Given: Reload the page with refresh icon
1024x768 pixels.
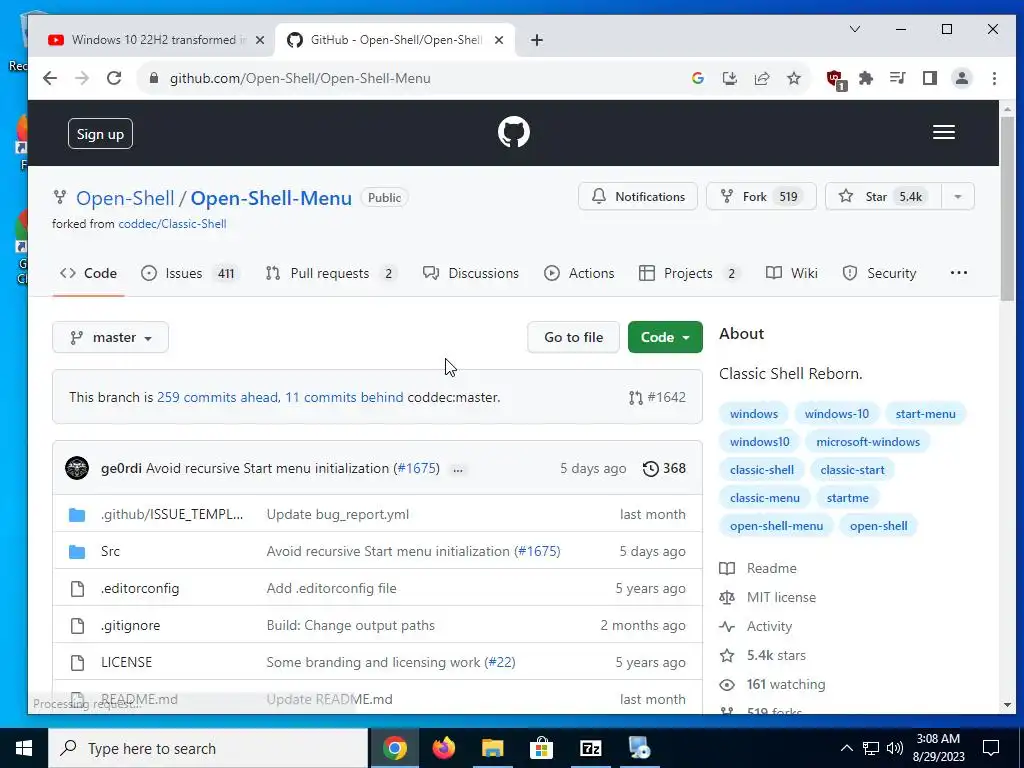Looking at the screenshot, I should (x=114, y=78).
